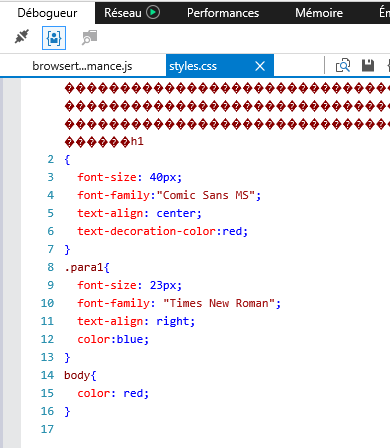Screen dimensions: 390x448
Task: Click the save file floppy icon
Action: pos(368,65)
